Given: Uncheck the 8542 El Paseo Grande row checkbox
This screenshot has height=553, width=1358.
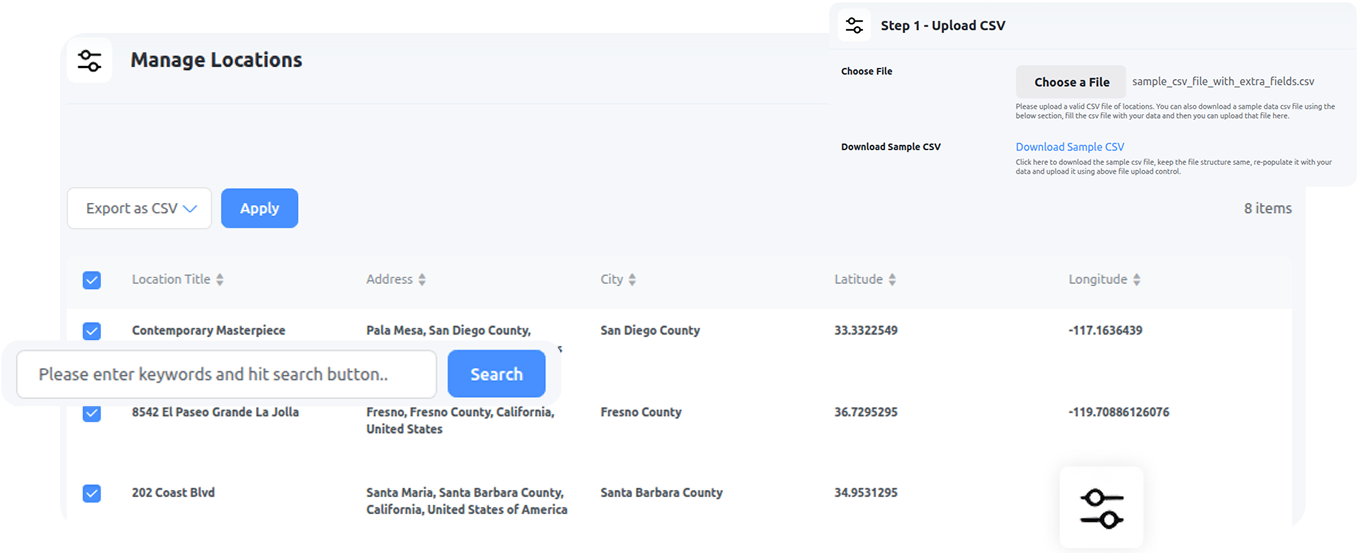Looking at the screenshot, I should click(x=91, y=413).
